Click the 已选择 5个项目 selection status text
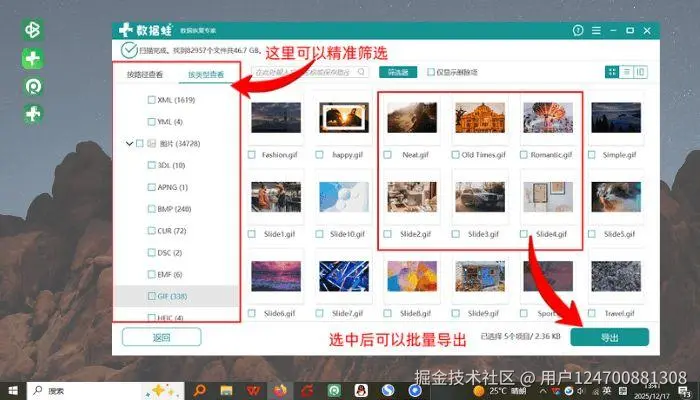The image size is (700, 400). point(520,337)
